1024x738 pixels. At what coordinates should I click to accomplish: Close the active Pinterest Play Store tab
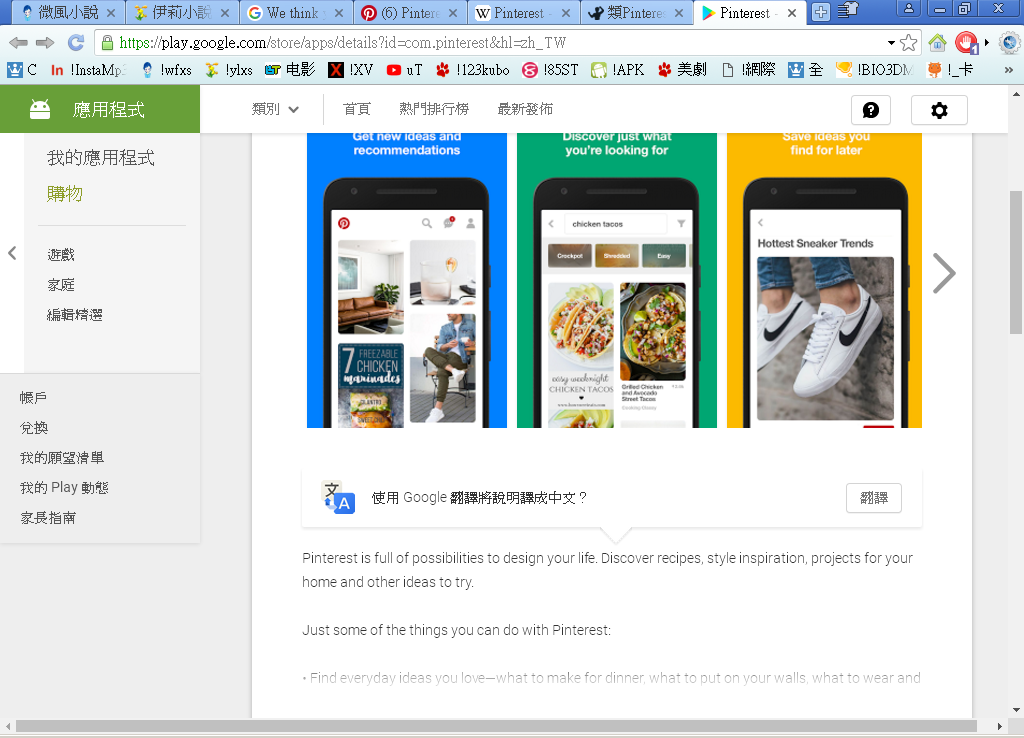(x=792, y=13)
